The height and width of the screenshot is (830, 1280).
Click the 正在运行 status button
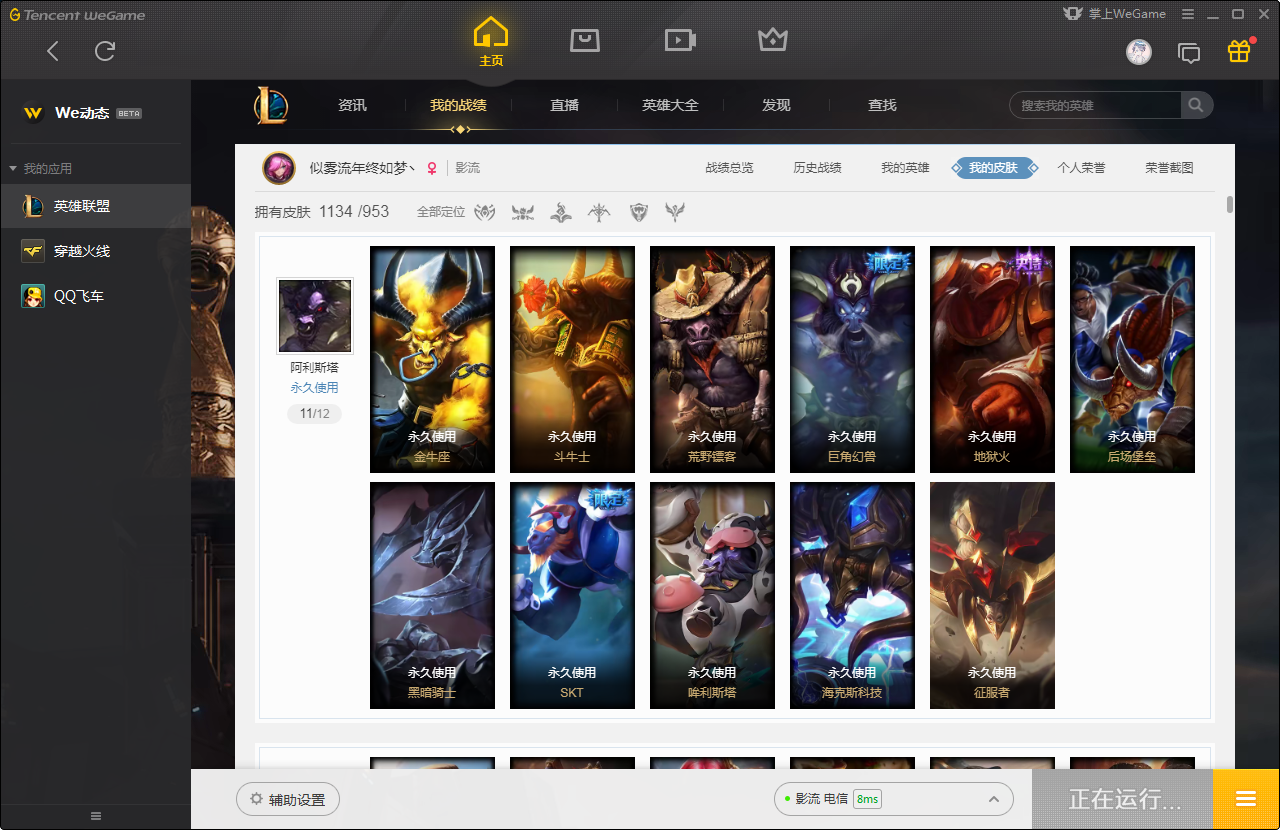click(x=1123, y=799)
